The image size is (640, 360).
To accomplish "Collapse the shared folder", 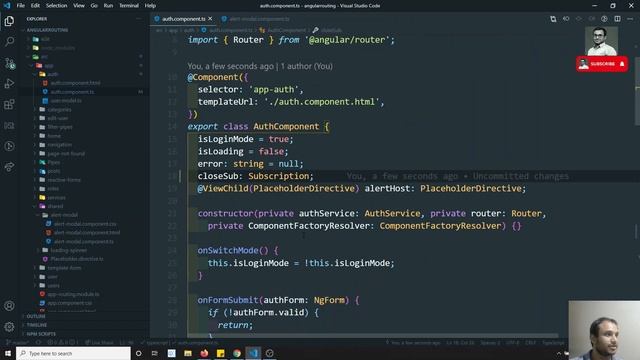I will pos(55,206).
